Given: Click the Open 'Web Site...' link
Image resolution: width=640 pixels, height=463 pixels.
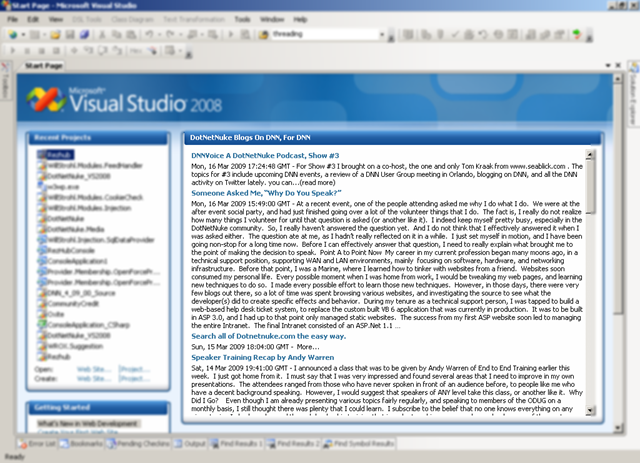Looking at the screenshot, I should coord(94,370).
